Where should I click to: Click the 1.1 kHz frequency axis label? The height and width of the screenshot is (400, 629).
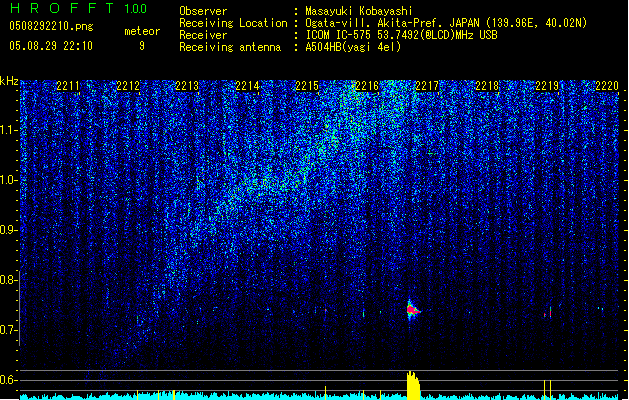[9, 130]
